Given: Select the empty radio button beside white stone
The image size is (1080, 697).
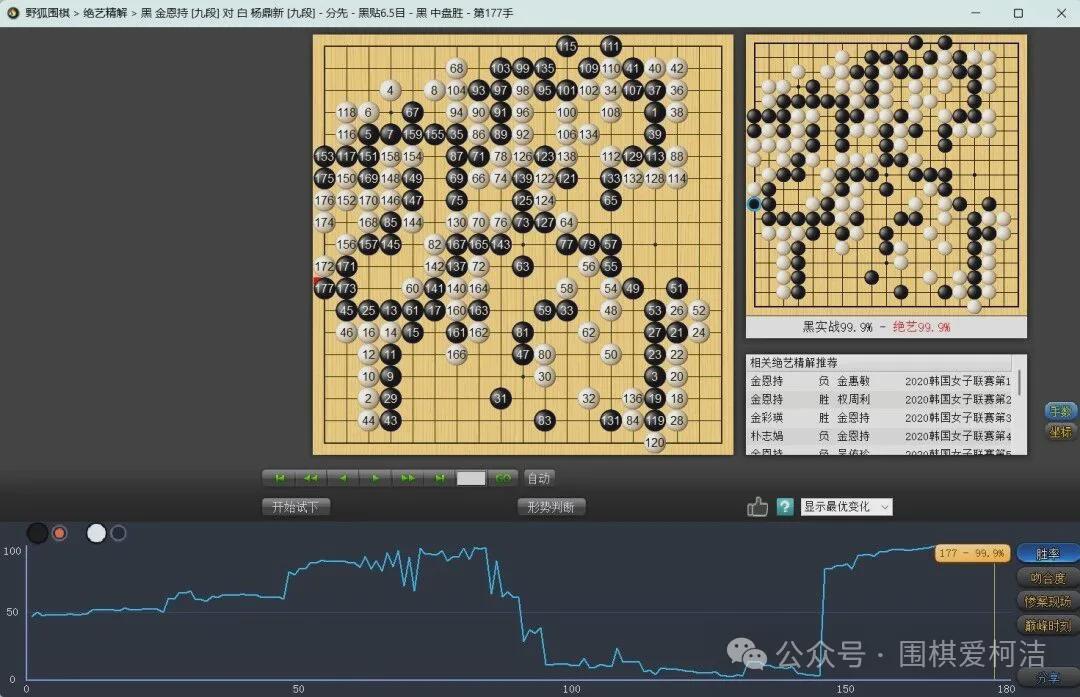Looking at the screenshot, I should (x=118, y=533).
